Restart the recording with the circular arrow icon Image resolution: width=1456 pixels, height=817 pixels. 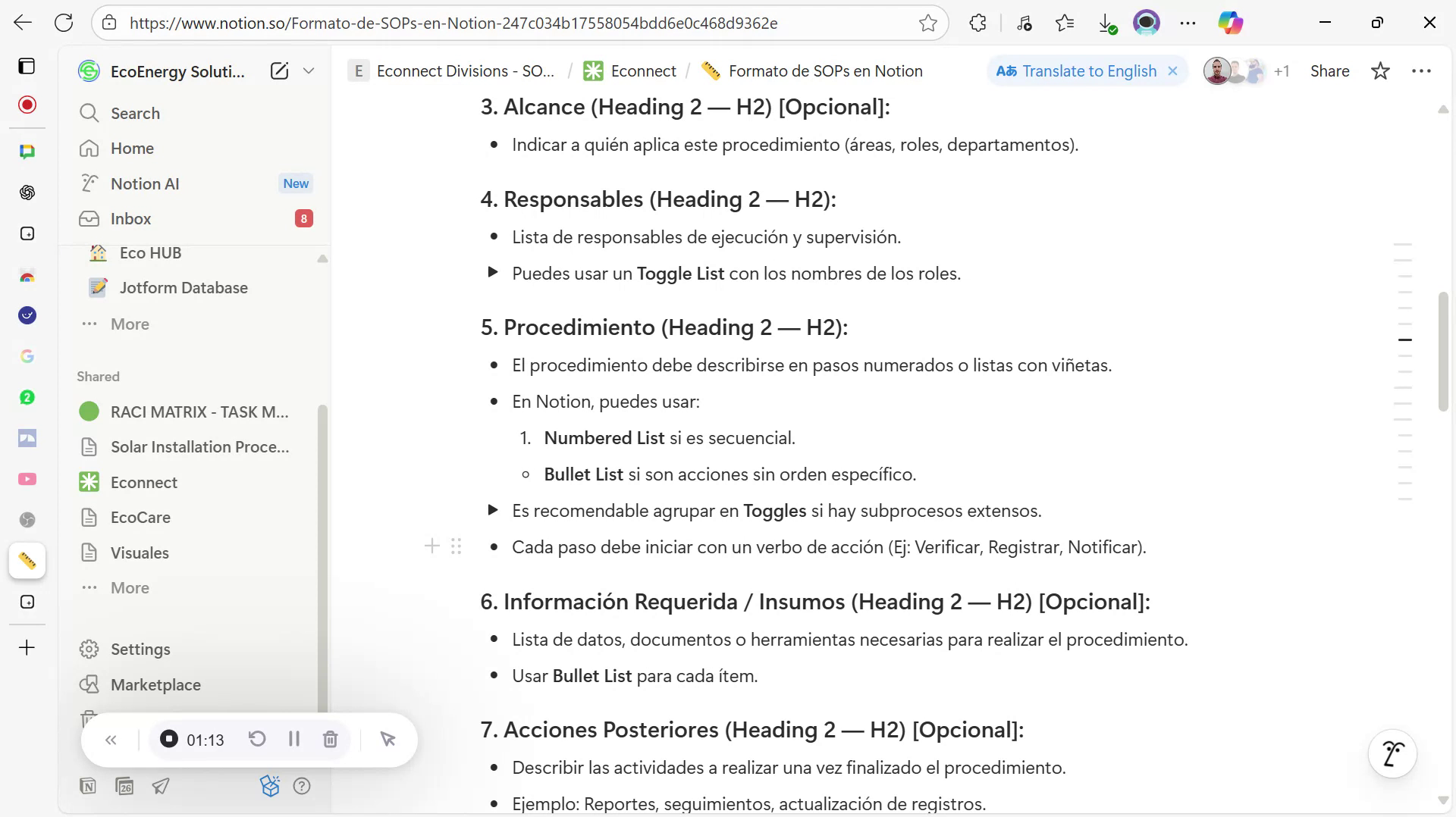tap(257, 739)
